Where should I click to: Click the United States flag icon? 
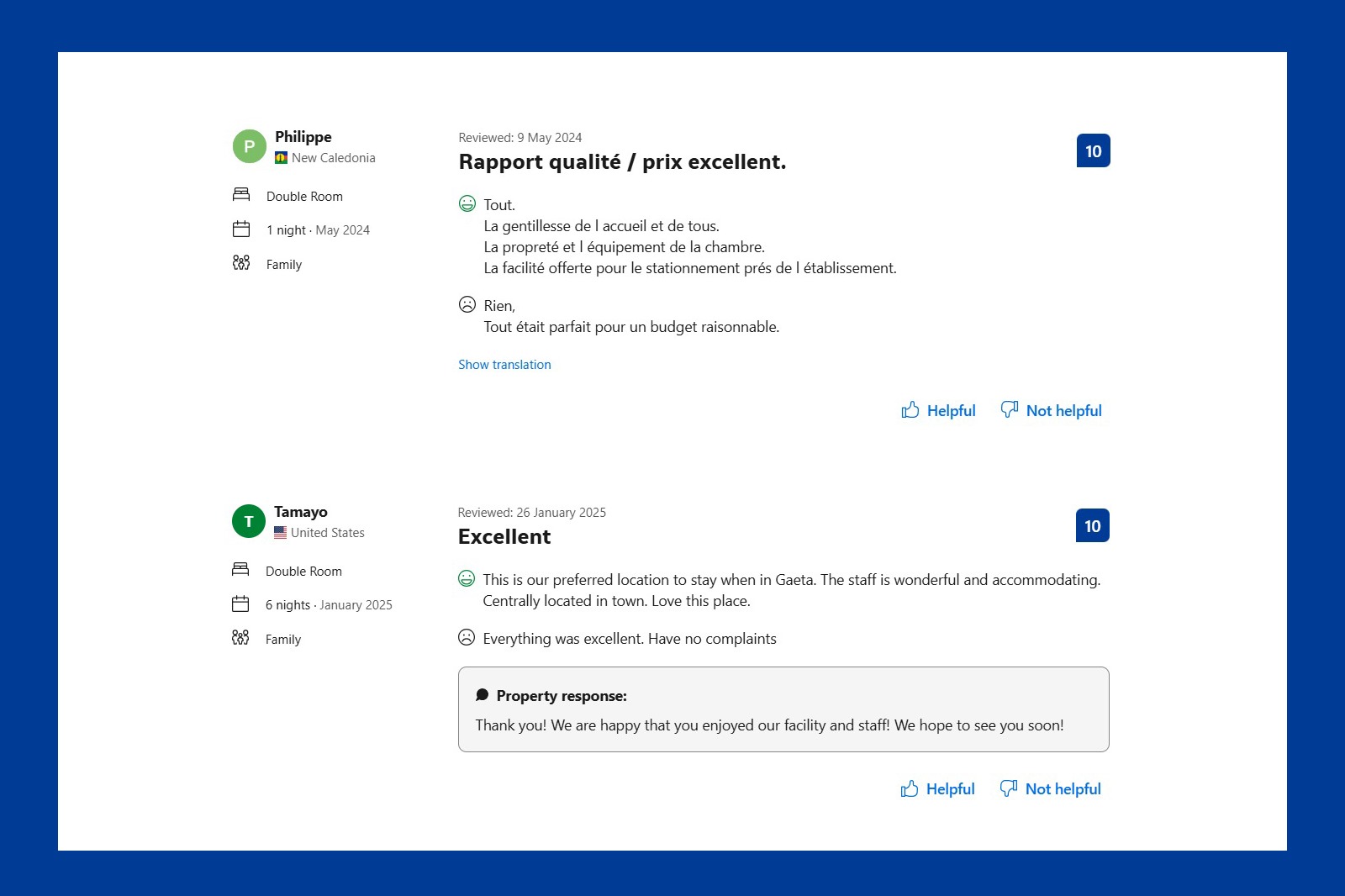[280, 533]
